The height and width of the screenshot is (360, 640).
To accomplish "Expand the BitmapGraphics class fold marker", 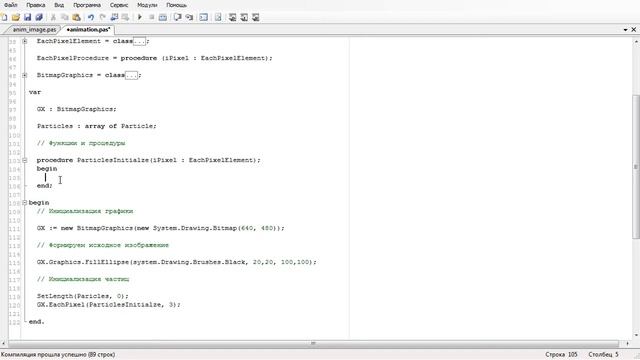I will pyautogui.click(x=25, y=75).
